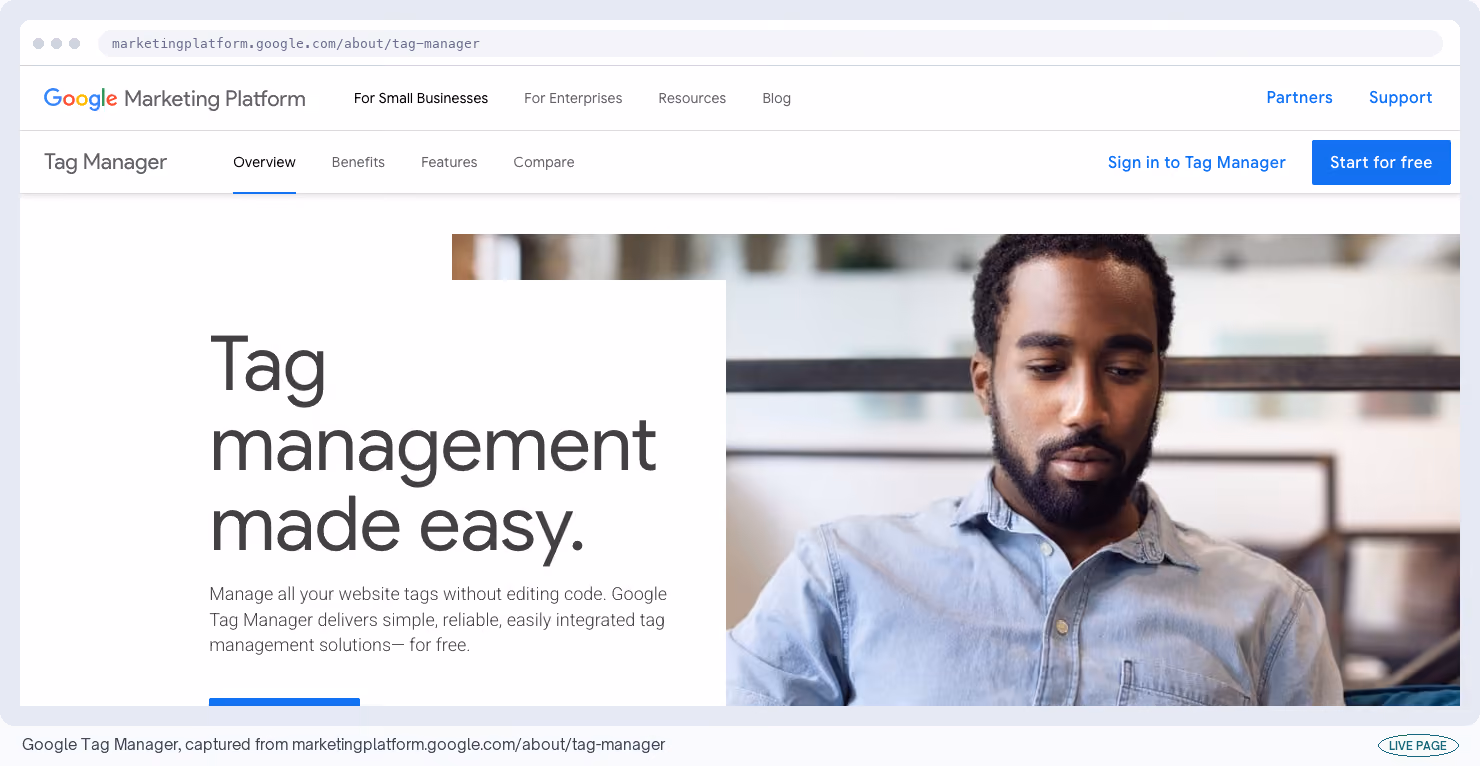Click Sign in to Tag Manager
This screenshot has width=1480, height=766.
pyautogui.click(x=1196, y=162)
